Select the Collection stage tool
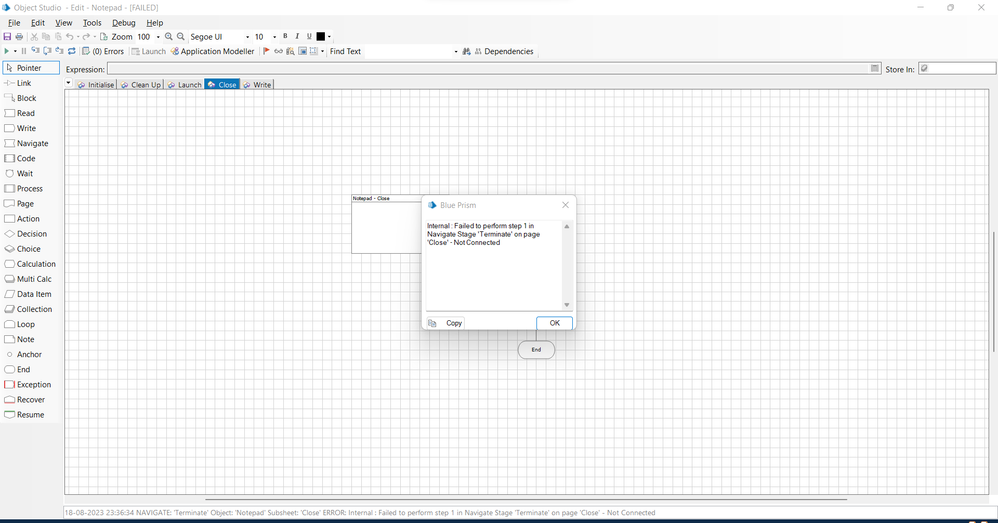 [x=28, y=309]
